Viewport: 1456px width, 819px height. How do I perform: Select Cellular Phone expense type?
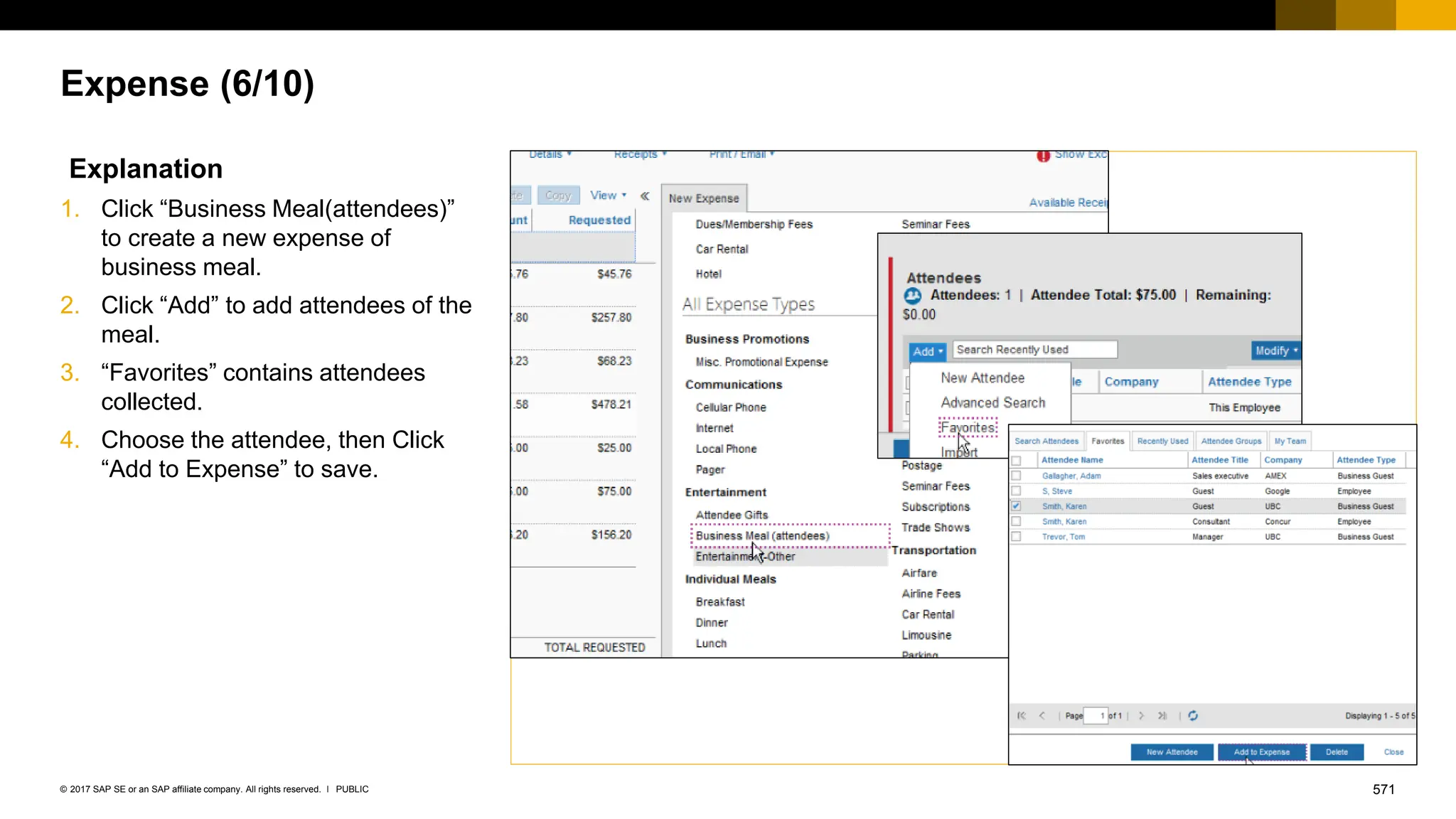pyautogui.click(x=731, y=408)
